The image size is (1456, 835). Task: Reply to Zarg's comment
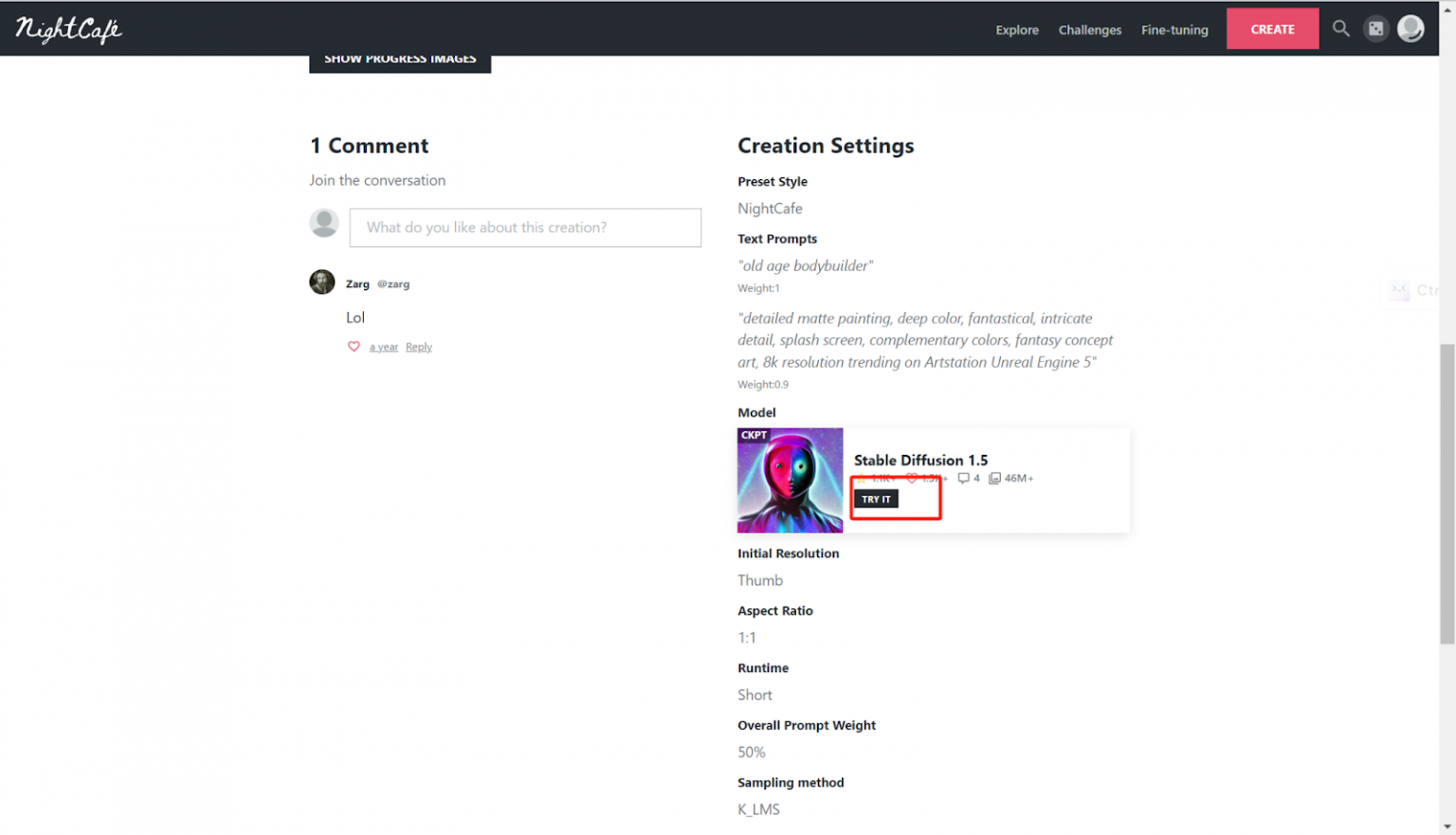point(418,347)
